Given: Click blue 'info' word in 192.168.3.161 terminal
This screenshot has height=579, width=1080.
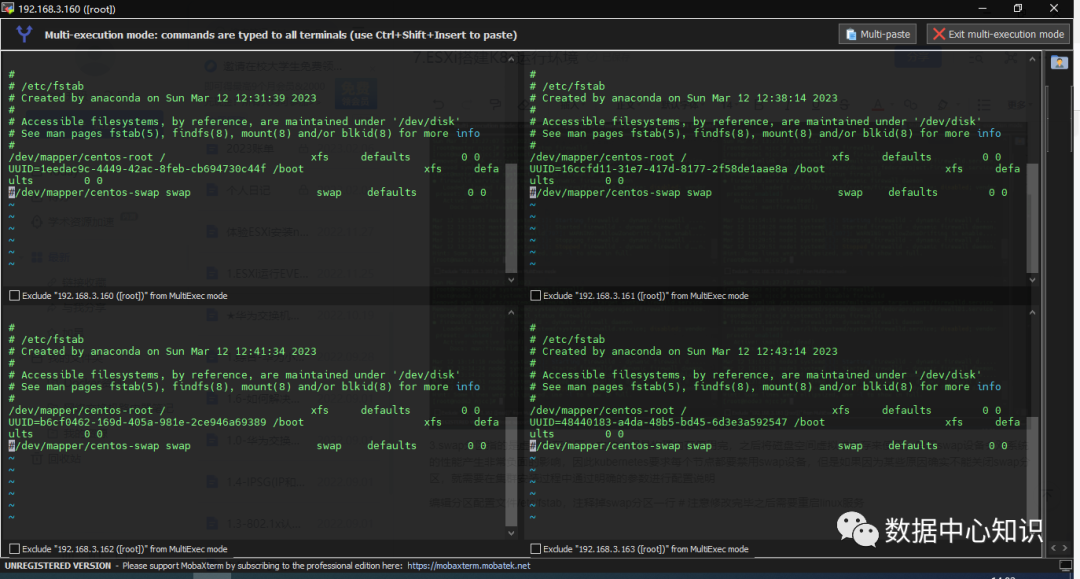Looking at the screenshot, I should pos(989,134).
